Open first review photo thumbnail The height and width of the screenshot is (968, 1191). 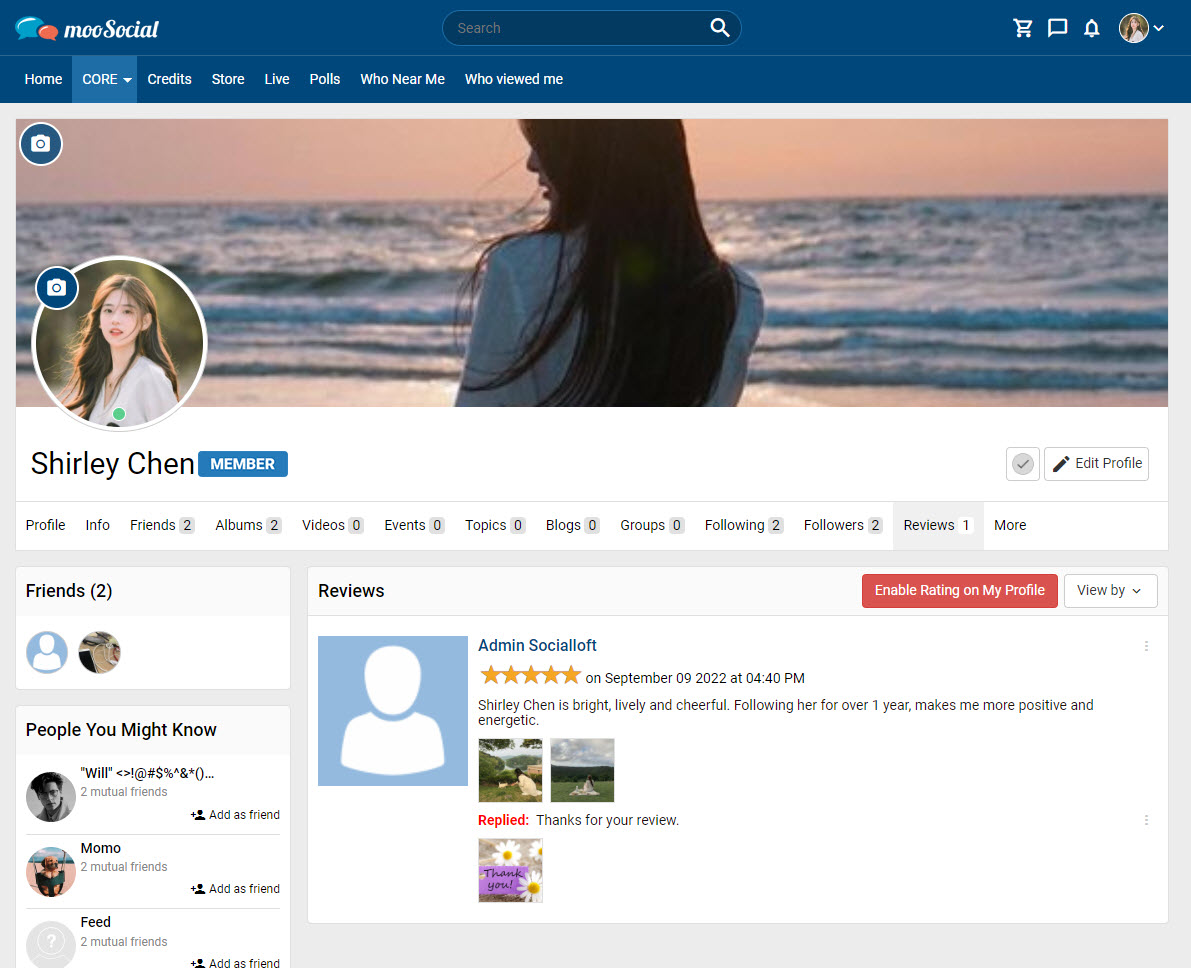(x=510, y=770)
